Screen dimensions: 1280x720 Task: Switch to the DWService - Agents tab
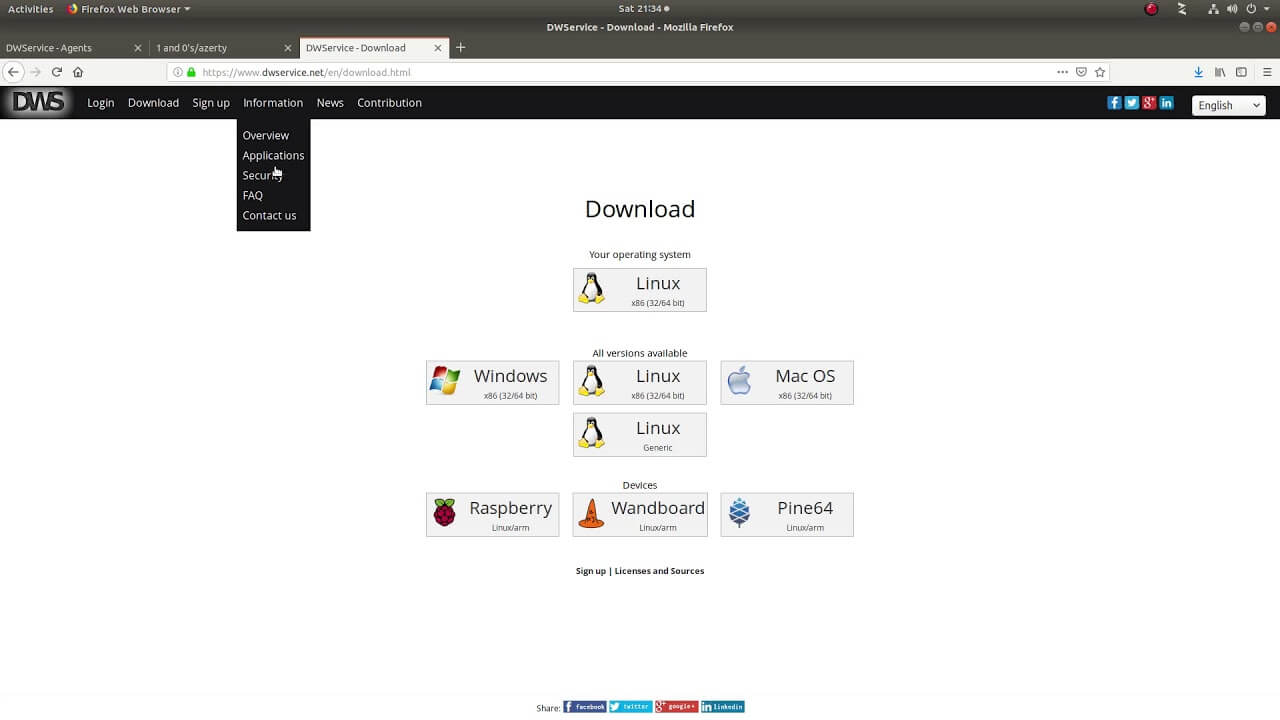click(x=74, y=47)
